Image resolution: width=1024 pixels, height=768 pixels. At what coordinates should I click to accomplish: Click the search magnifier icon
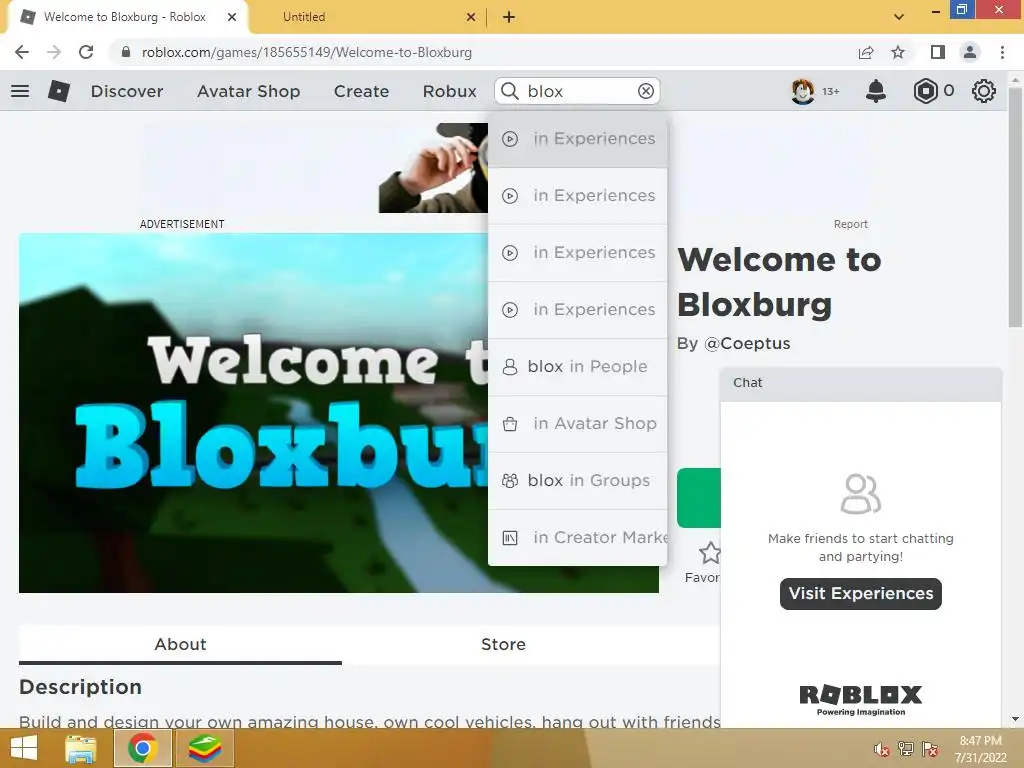coord(510,91)
